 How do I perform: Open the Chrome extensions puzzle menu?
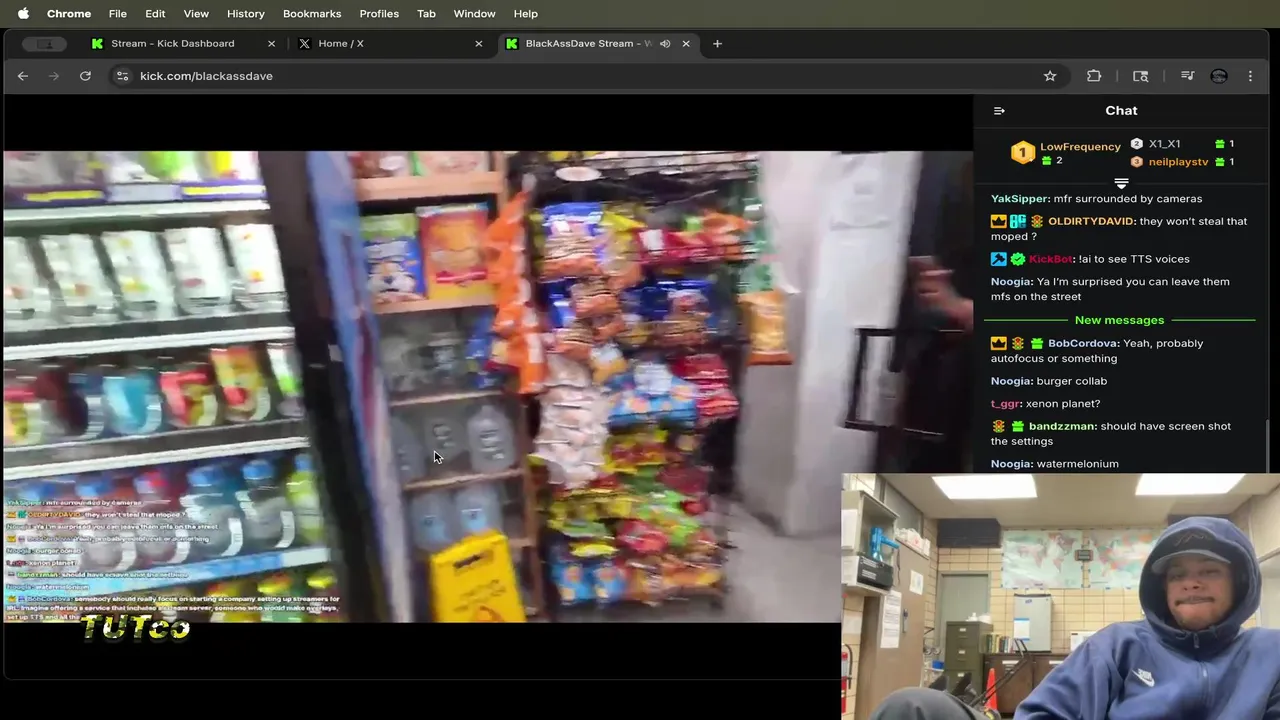(x=1094, y=76)
